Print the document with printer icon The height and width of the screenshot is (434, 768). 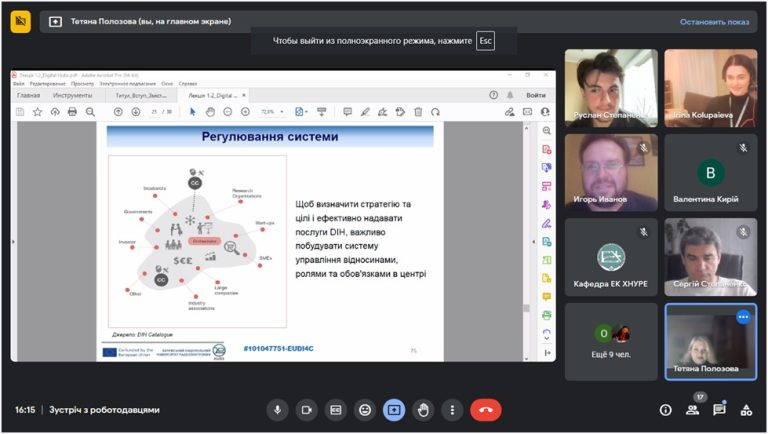point(72,112)
